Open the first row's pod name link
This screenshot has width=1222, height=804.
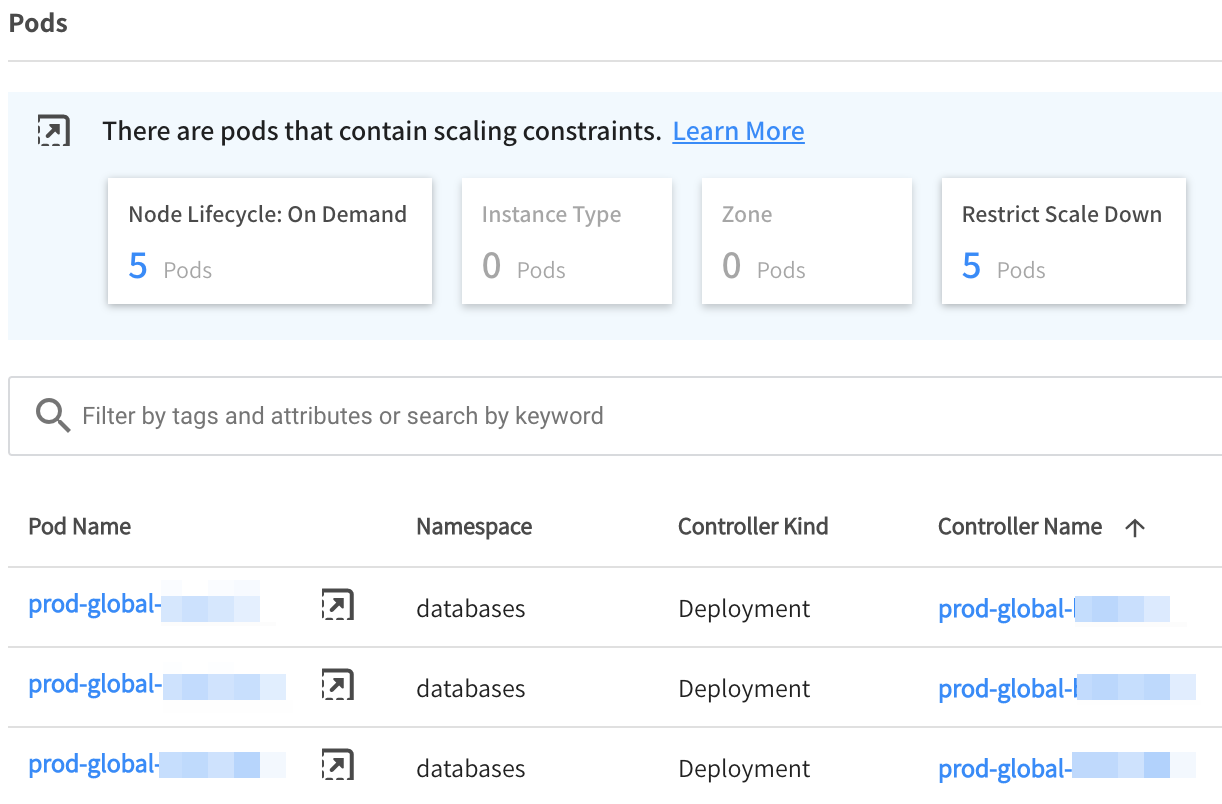coord(143,605)
